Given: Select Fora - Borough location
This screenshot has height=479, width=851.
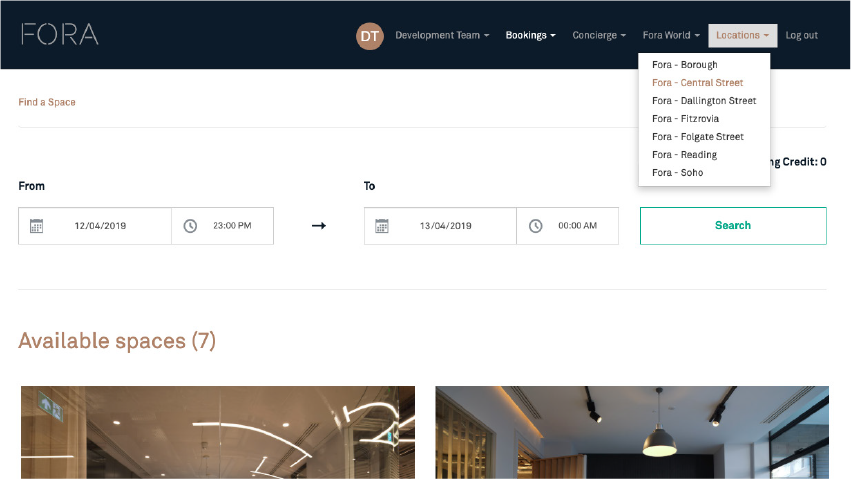Looking at the screenshot, I should pos(685,65).
